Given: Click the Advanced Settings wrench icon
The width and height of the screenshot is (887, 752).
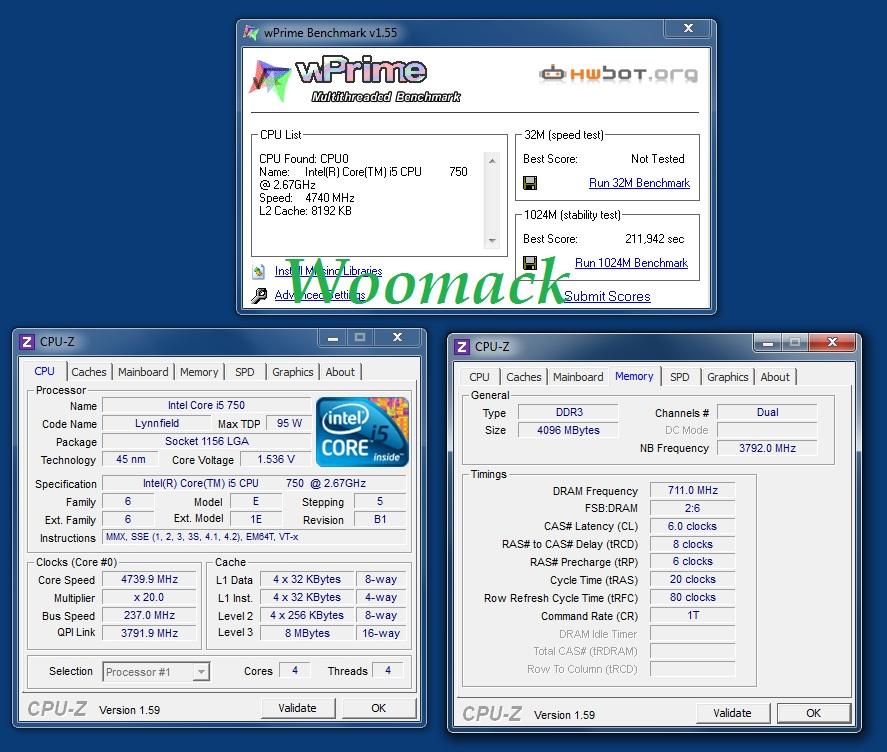Looking at the screenshot, I should tap(259, 295).
